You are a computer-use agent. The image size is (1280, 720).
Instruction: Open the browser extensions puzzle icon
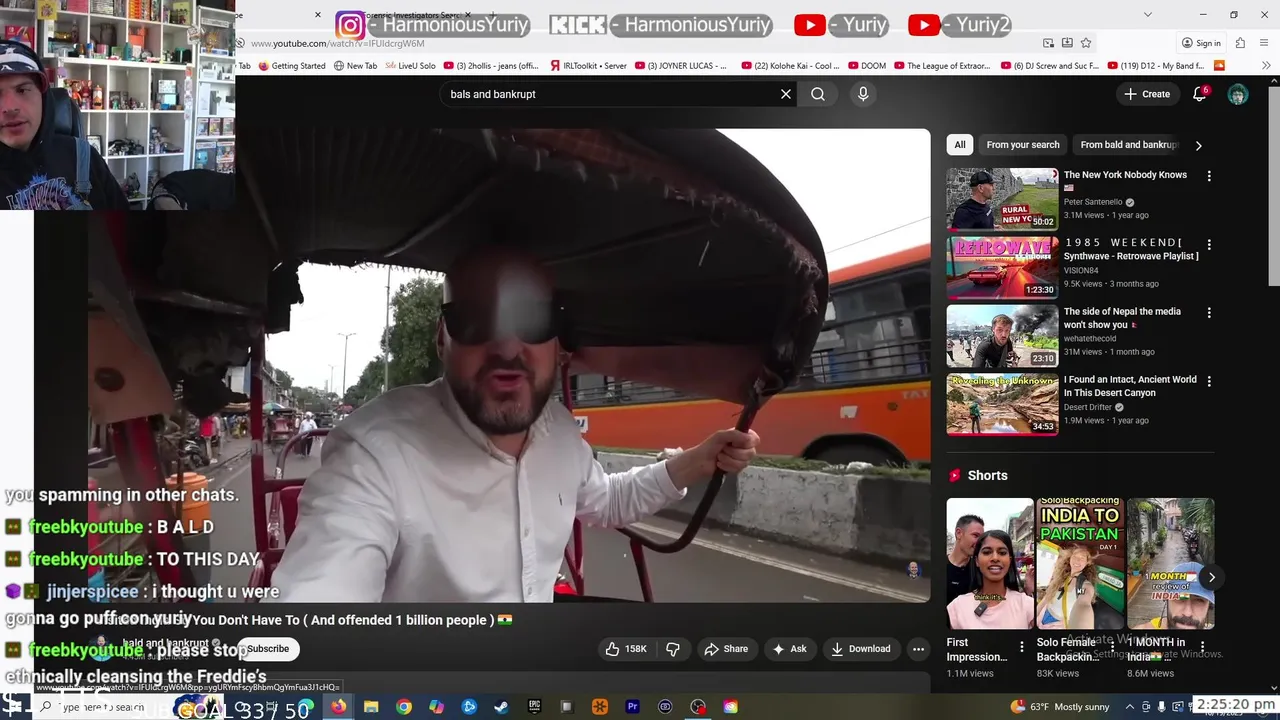tap(1240, 43)
